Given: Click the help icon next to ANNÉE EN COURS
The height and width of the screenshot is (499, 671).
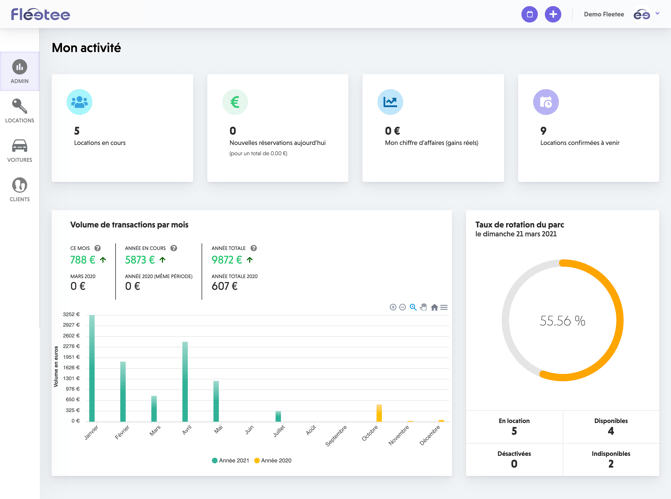Looking at the screenshot, I should pyautogui.click(x=174, y=248).
